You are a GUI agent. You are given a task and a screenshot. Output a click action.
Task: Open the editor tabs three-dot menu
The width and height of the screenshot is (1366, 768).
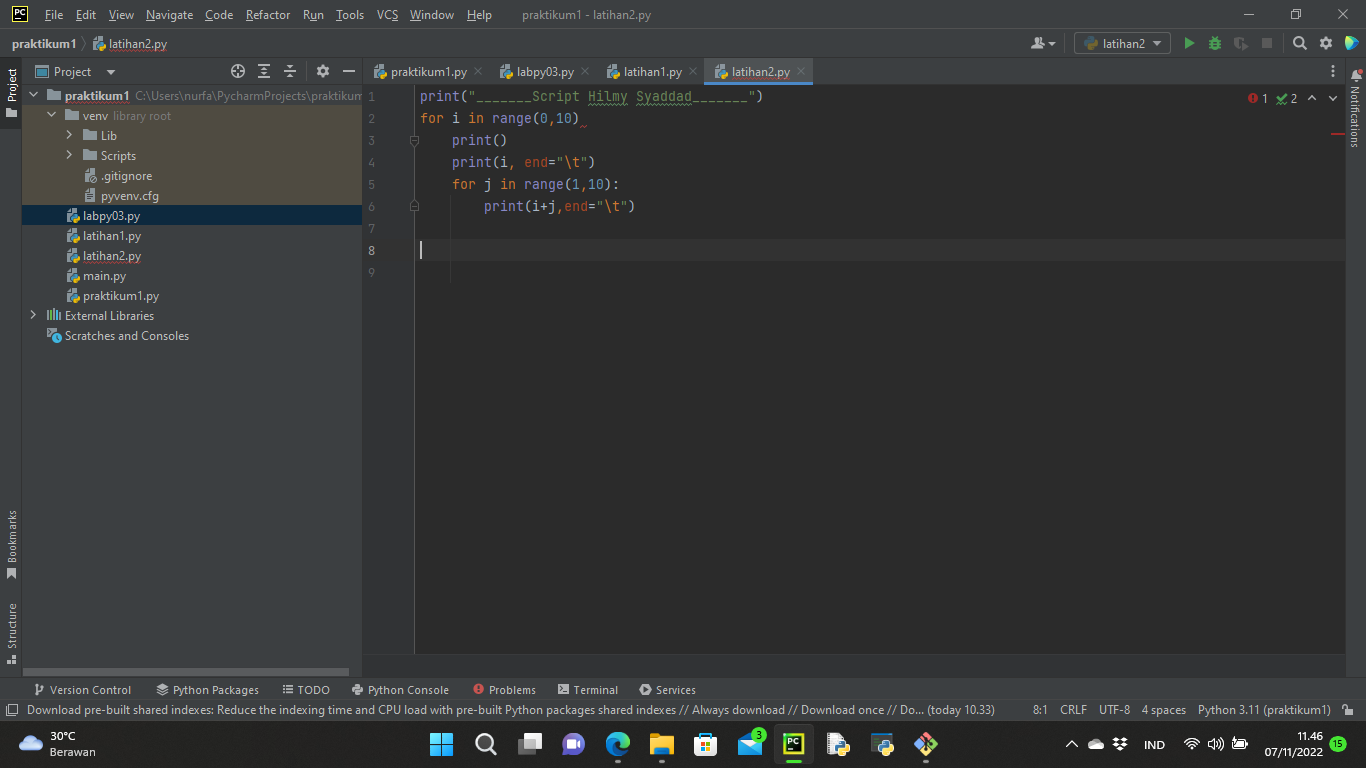[x=1333, y=71]
